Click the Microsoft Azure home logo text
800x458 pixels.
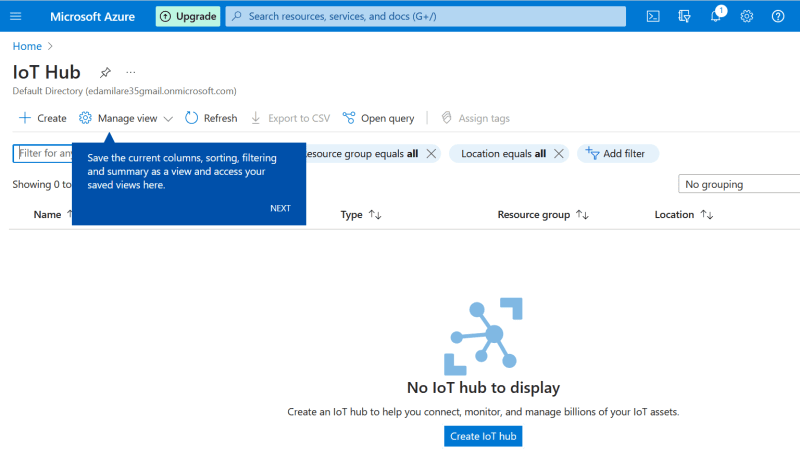pos(92,16)
